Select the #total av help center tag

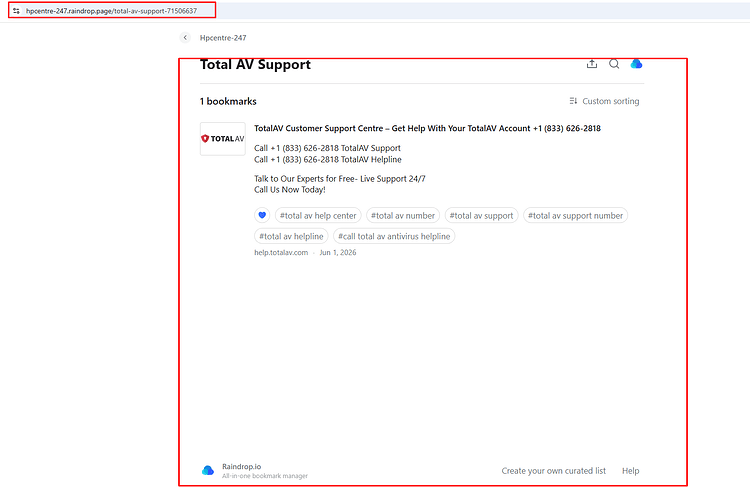(318, 215)
